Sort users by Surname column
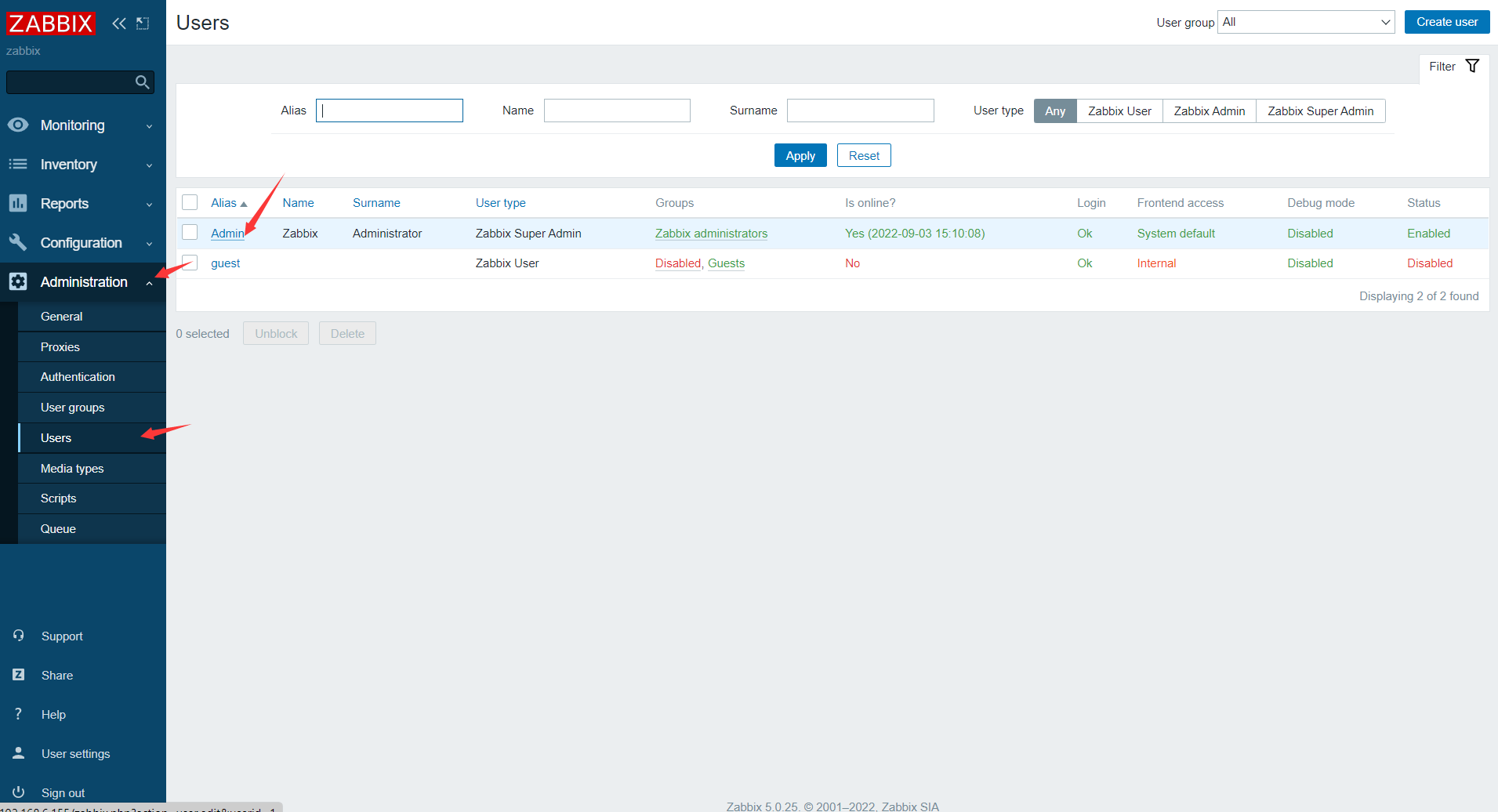This screenshot has height=812, width=1498. pyautogui.click(x=376, y=203)
